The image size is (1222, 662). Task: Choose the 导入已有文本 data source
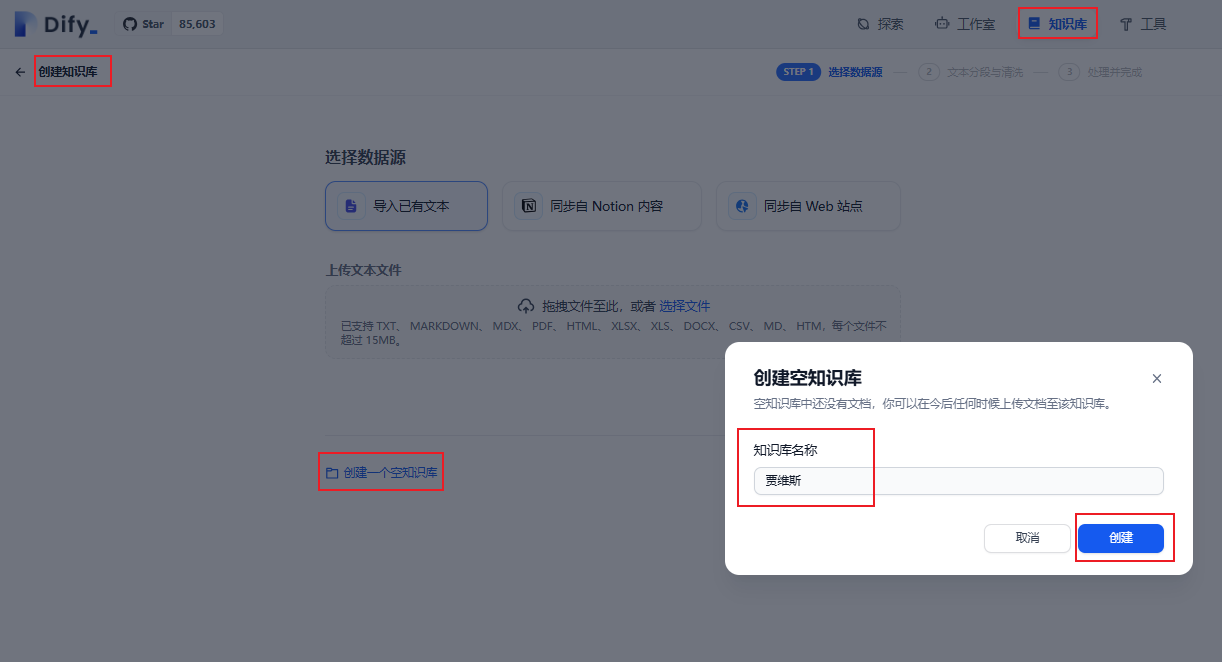[x=406, y=206]
